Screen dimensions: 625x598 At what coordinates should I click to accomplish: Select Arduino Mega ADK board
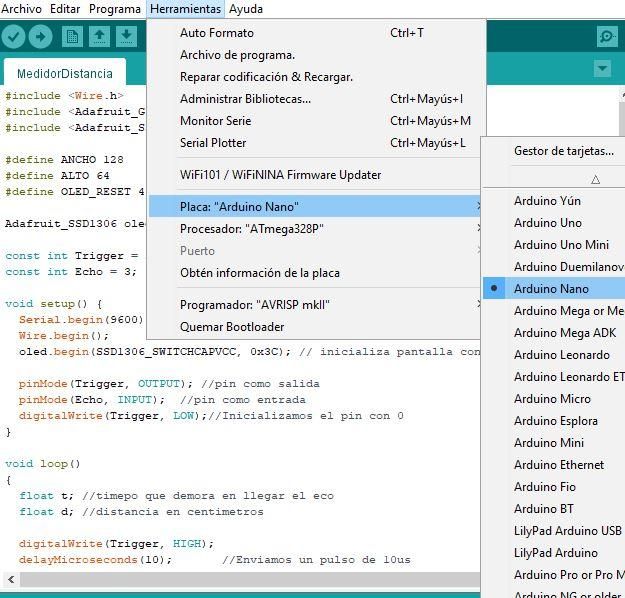(x=554, y=333)
